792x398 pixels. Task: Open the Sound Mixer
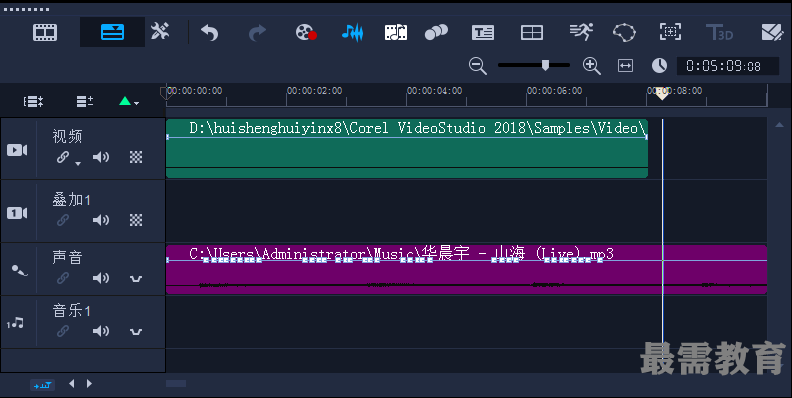pyautogui.click(x=352, y=32)
